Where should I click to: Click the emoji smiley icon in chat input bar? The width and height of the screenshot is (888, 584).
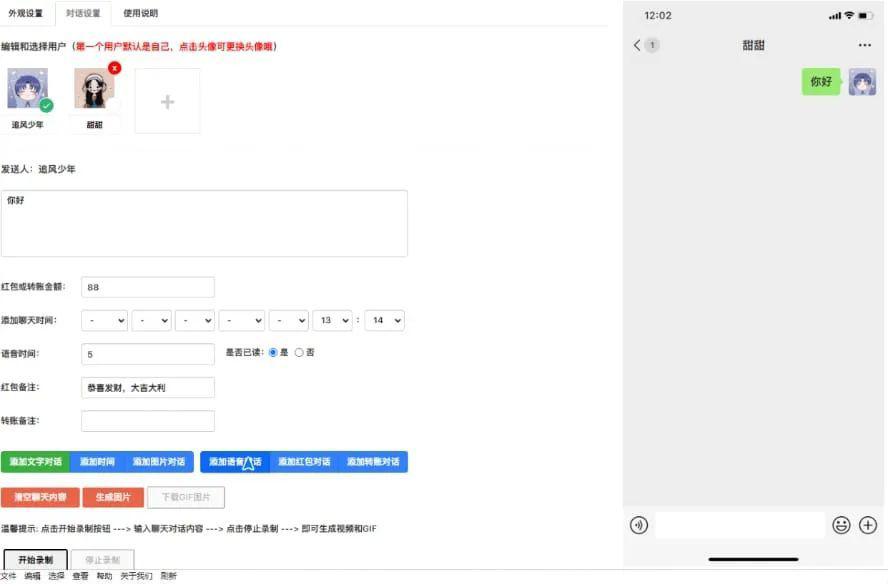(x=843, y=524)
